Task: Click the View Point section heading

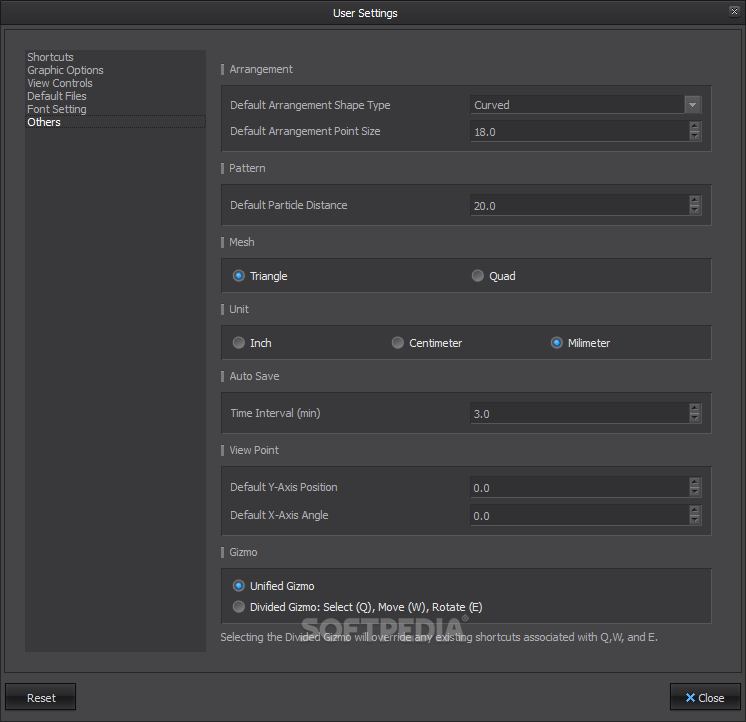Action: click(x=254, y=450)
